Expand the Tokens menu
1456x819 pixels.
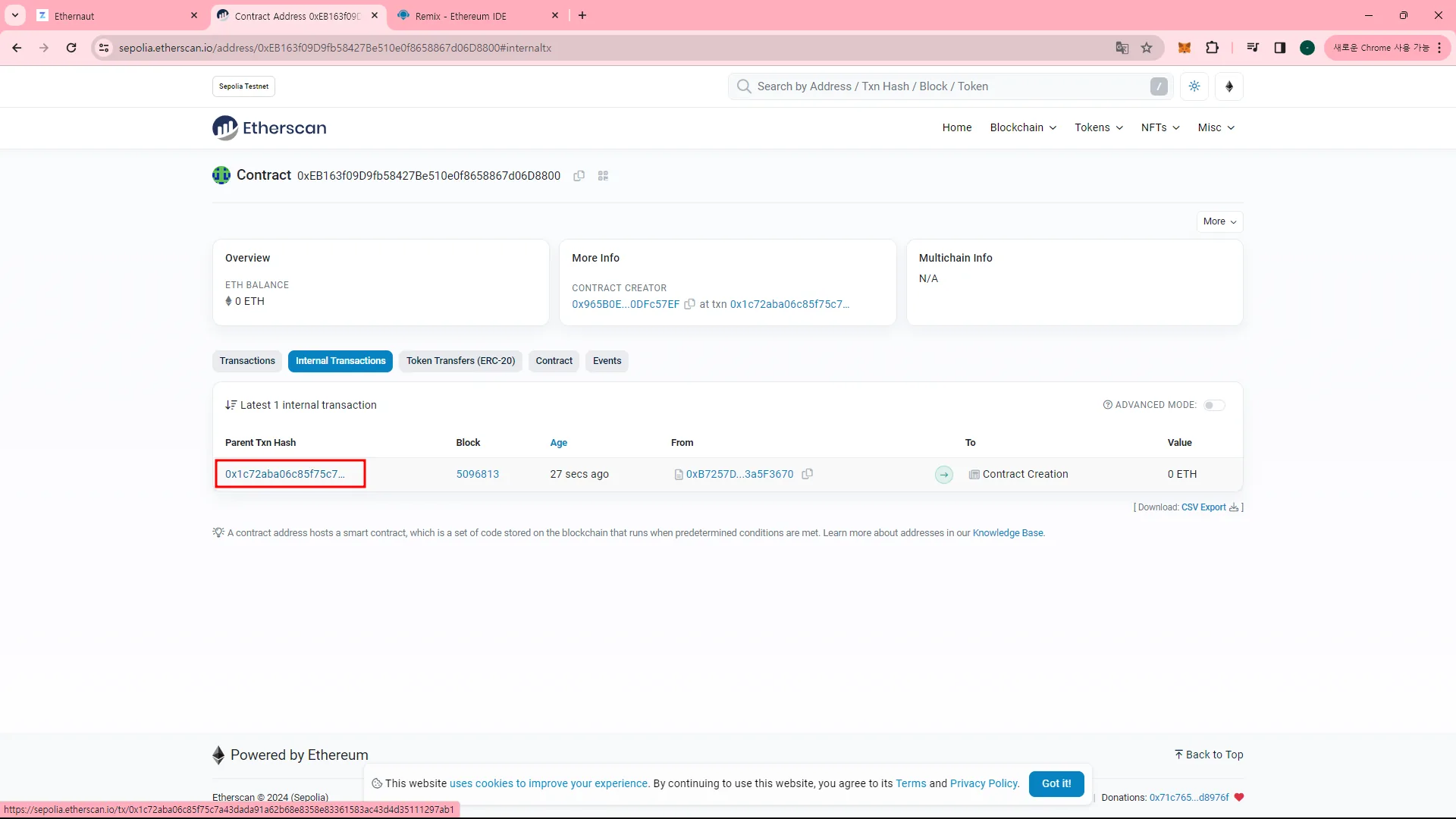(1099, 127)
